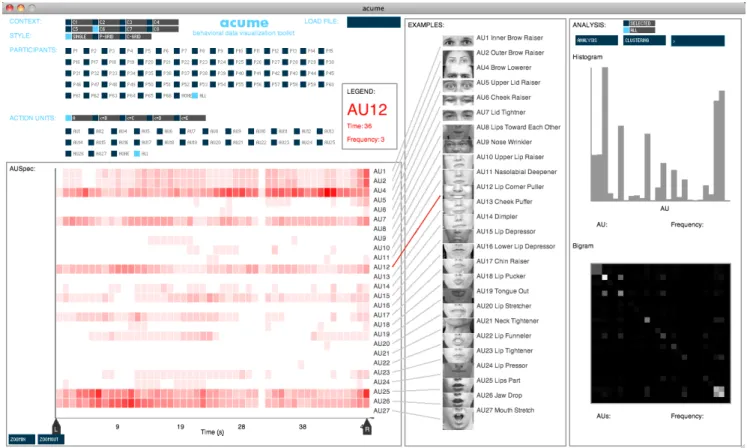Click the Mouth Stretch open-mouth thumbnail

coord(458,418)
